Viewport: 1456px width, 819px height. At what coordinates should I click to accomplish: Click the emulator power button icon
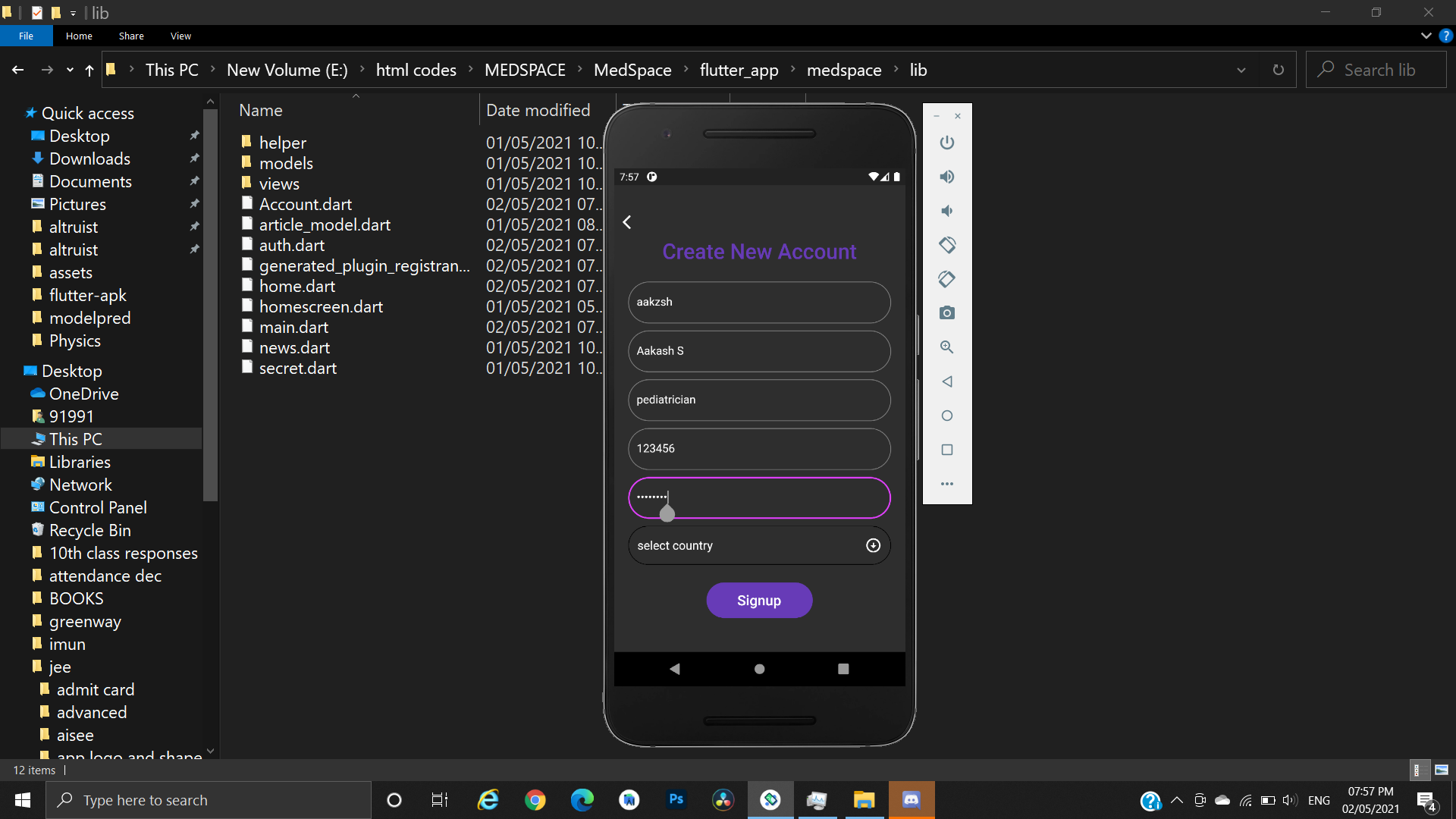tap(946, 143)
